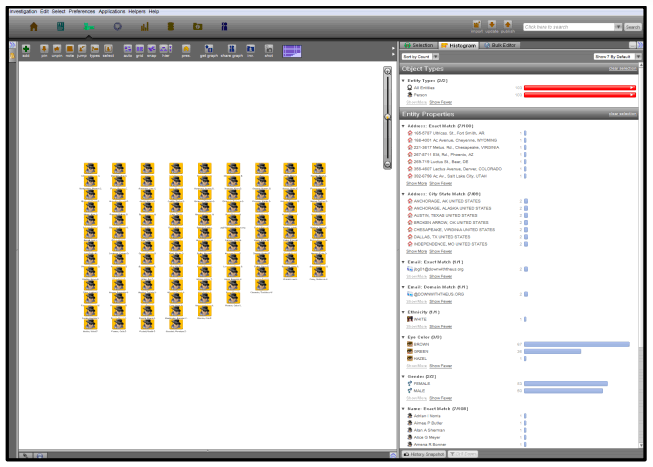Click the Snap layout icon
Viewport: 653px width, 467px height.
152,49
